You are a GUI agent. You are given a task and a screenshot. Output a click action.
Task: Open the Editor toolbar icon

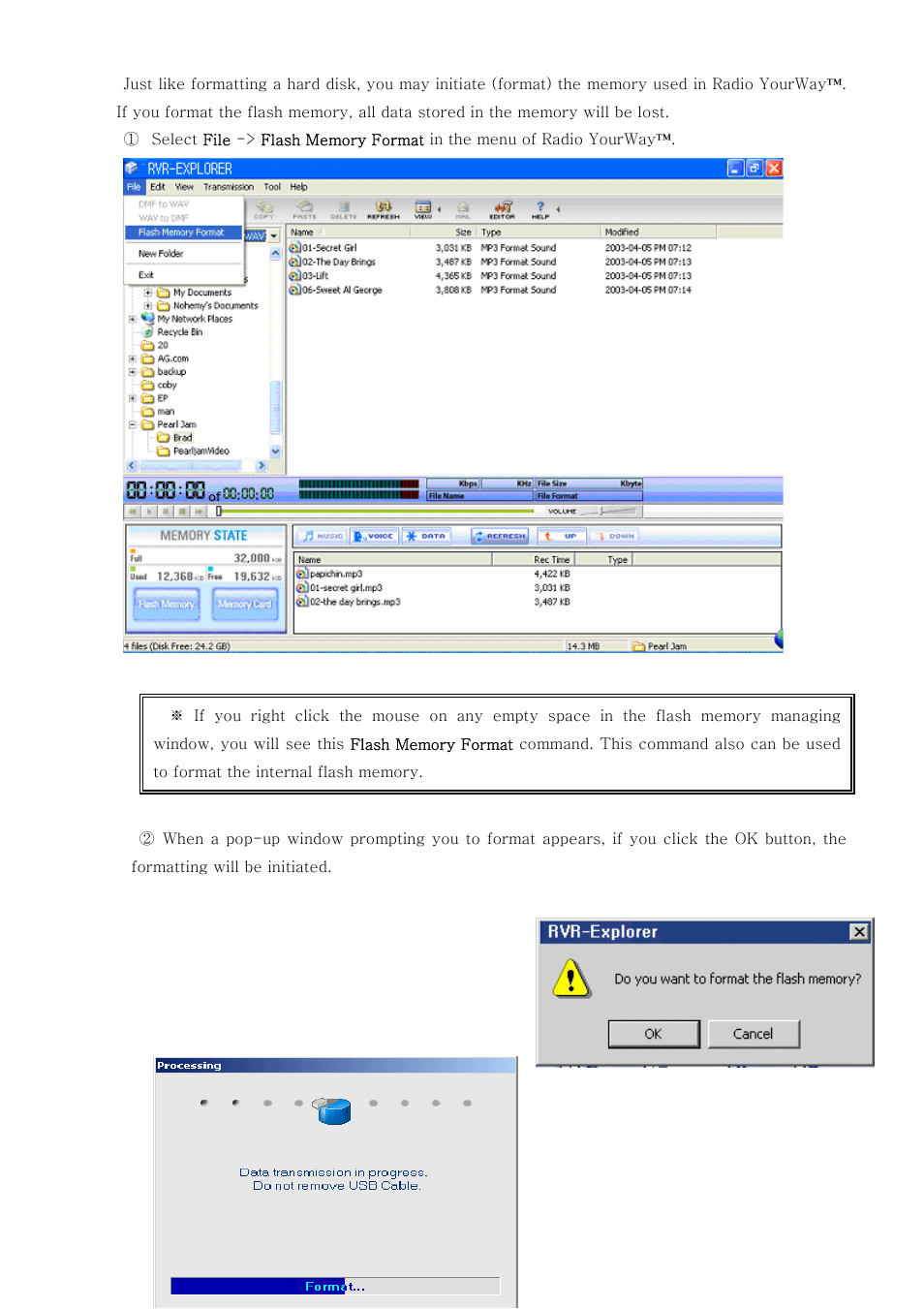click(502, 209)
